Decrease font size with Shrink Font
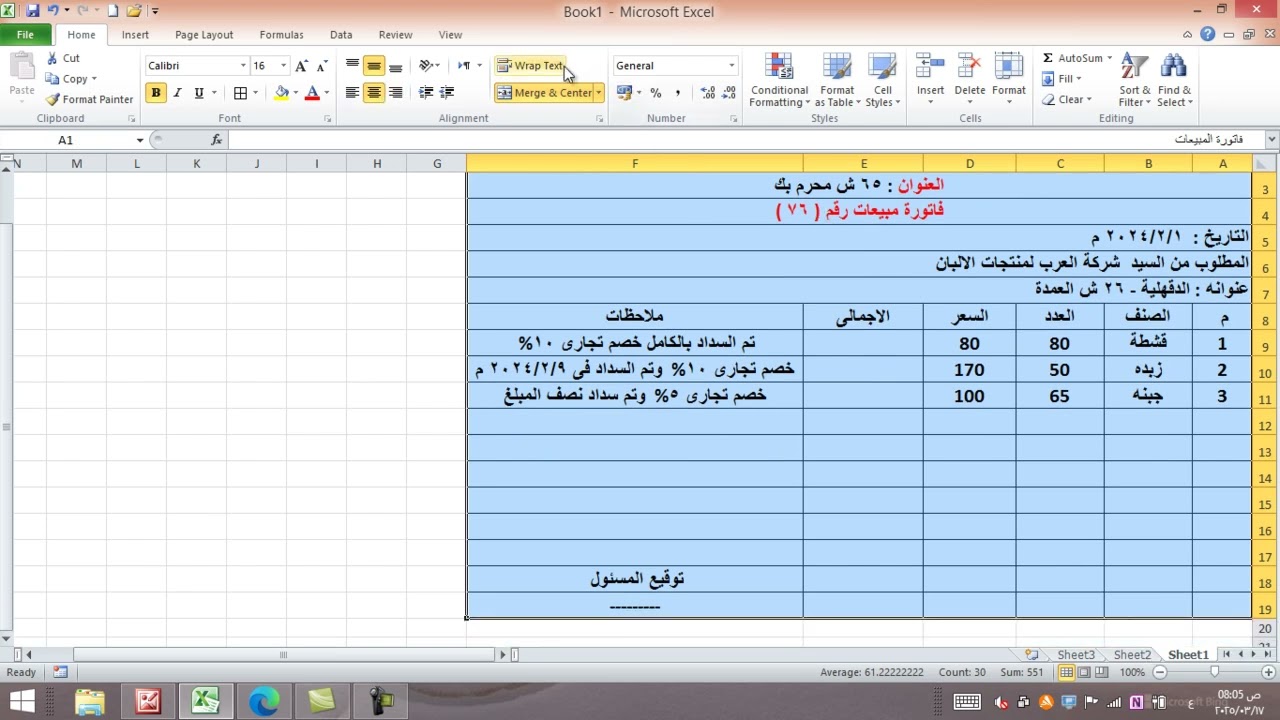The width and height of the screenshot is (1280, 720). pos(321,66)
